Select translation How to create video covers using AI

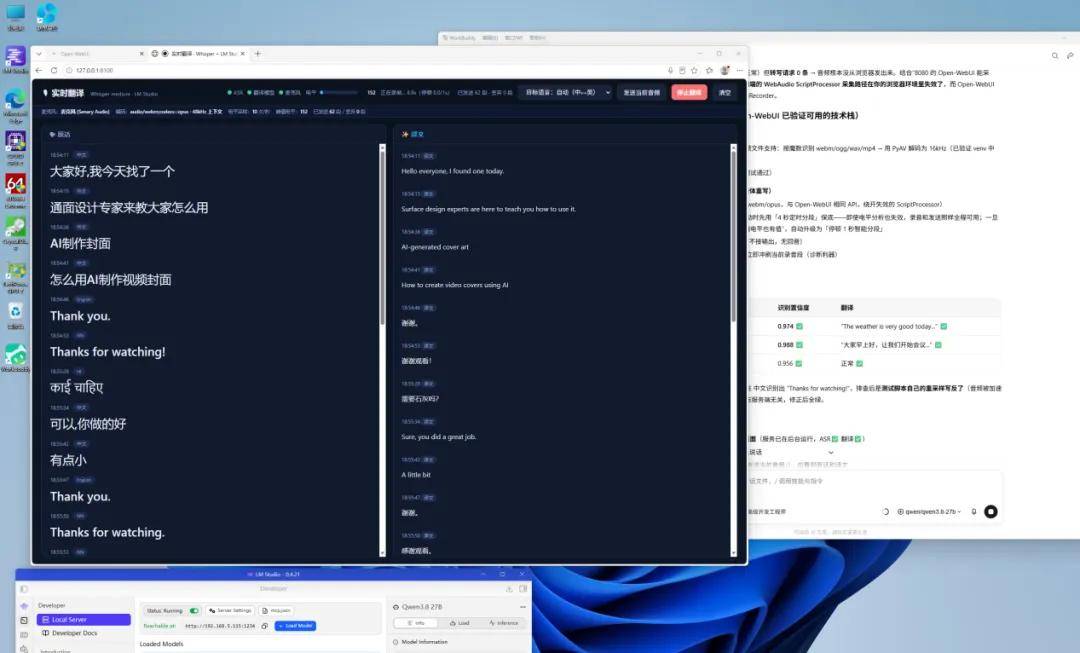pos(455,284)
